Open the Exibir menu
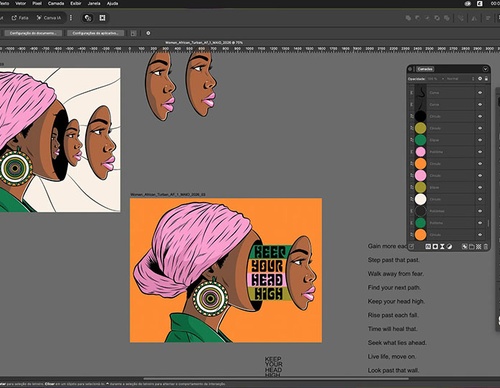 coord(76,3)
